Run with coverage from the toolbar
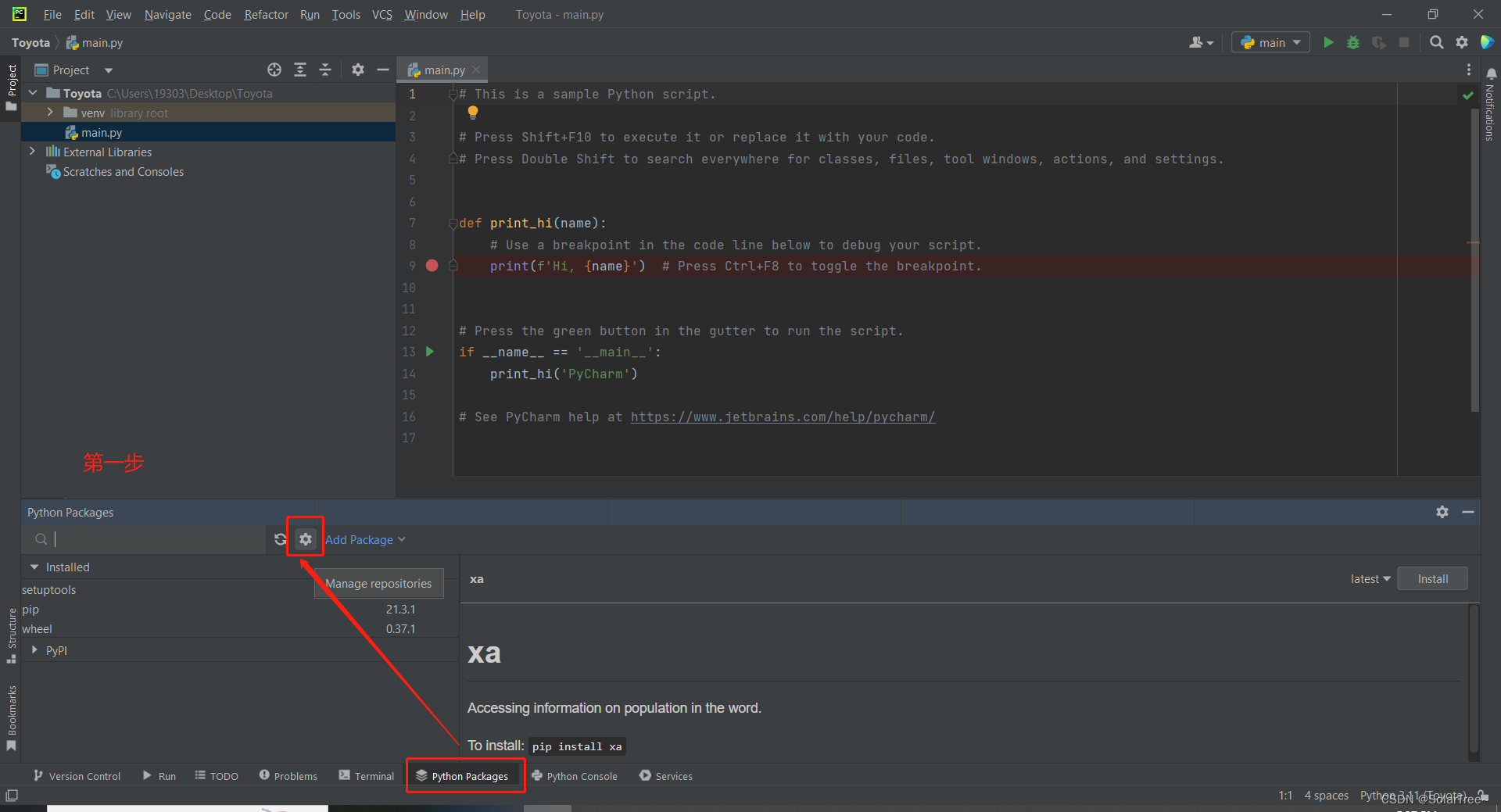 (x=1379, y=42)
